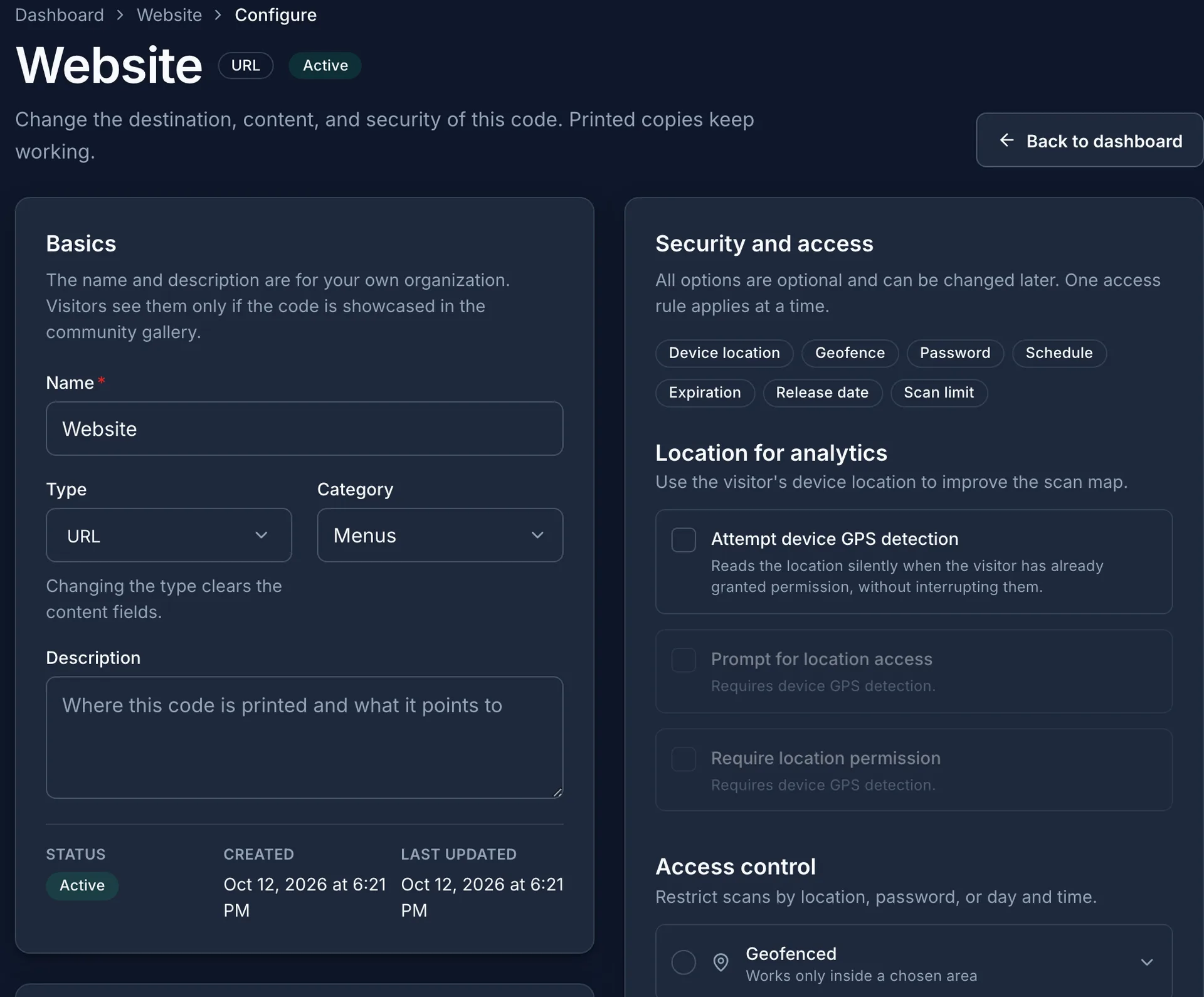Click Back to dashboard button
The width and height of the screenshot is (1204, 997).
tap(1090, 140)
